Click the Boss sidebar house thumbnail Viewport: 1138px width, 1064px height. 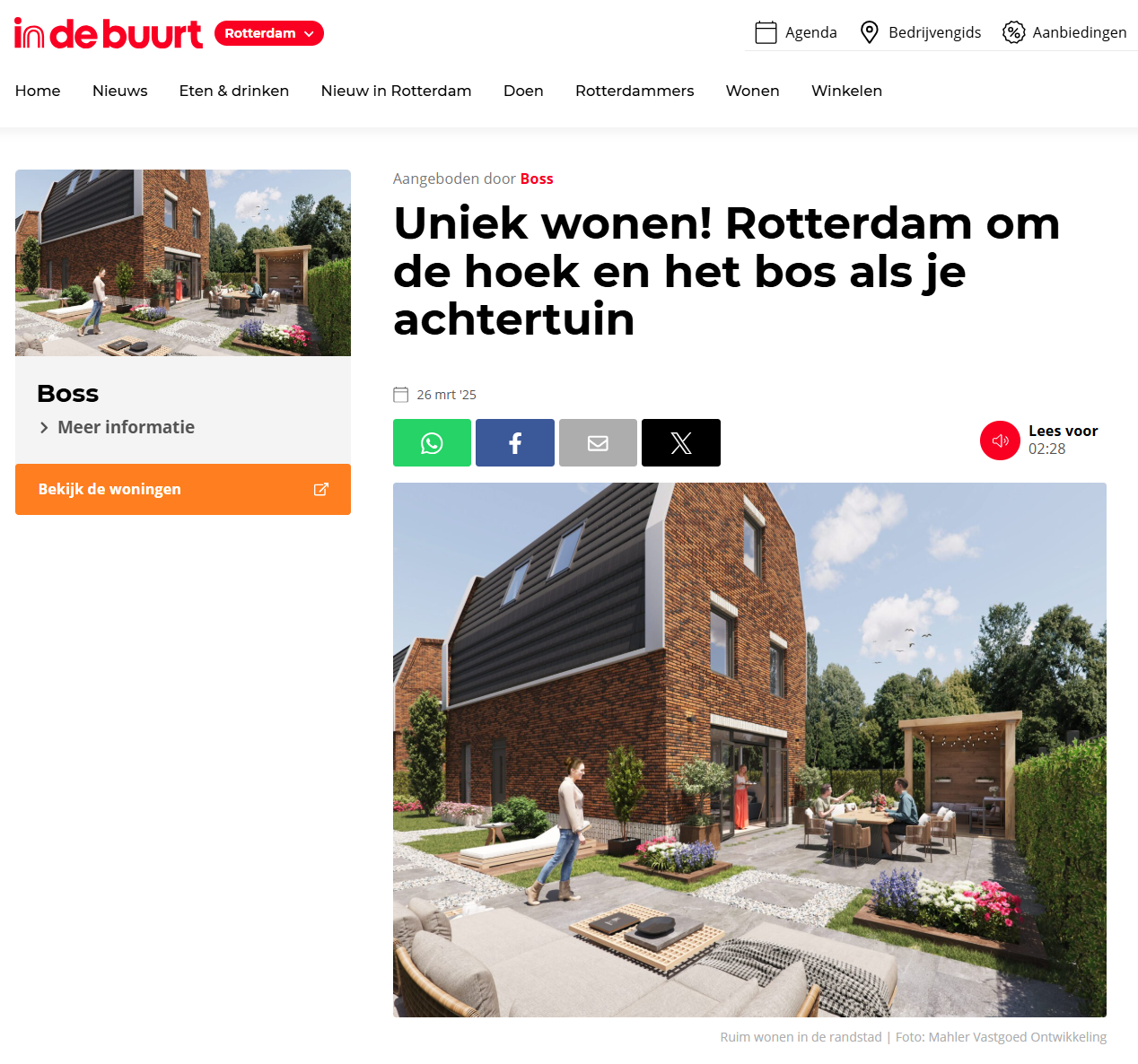click(x=183, y=263)
